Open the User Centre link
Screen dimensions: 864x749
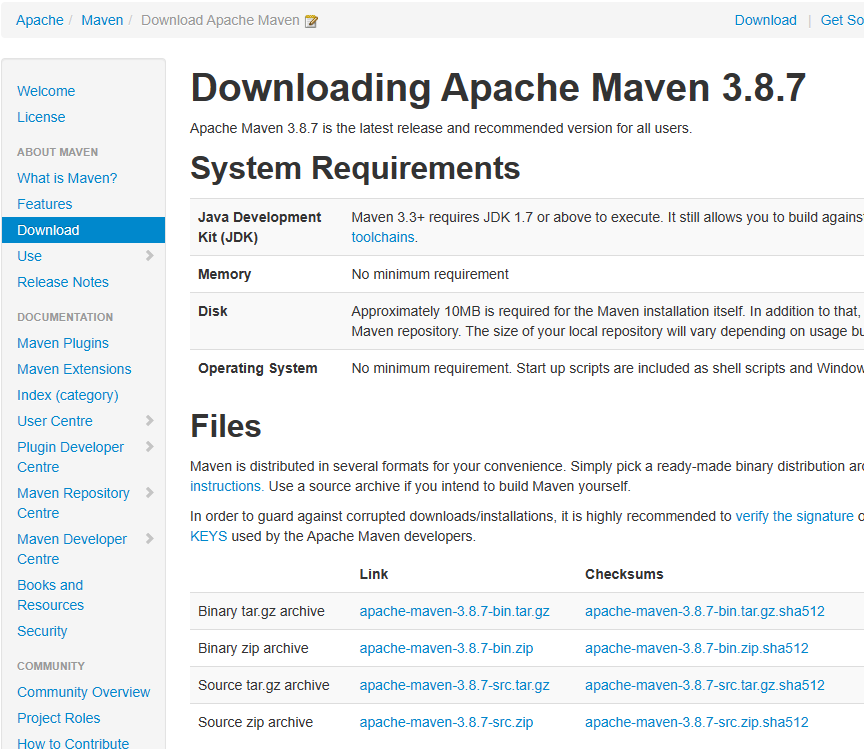[55, 421]
